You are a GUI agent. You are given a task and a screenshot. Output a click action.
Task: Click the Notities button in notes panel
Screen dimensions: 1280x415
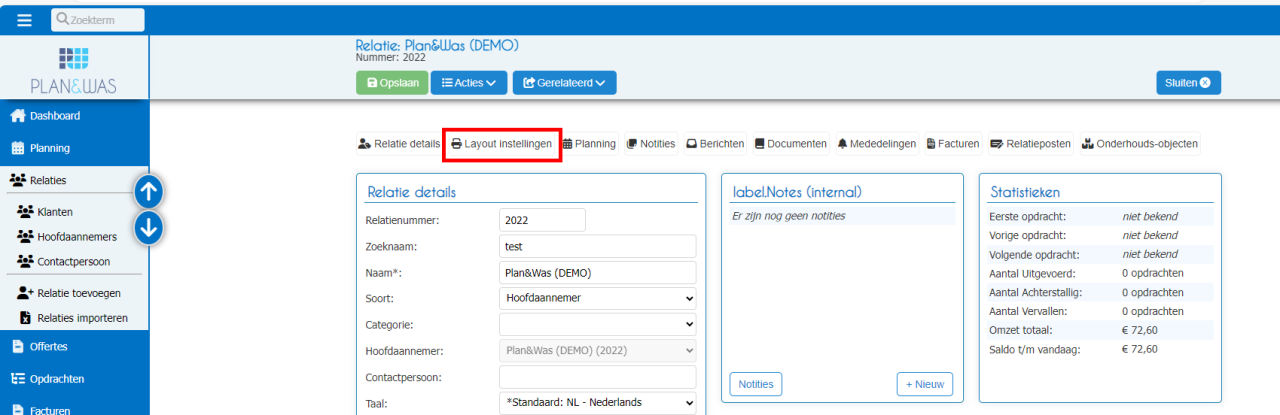point(756,384)
